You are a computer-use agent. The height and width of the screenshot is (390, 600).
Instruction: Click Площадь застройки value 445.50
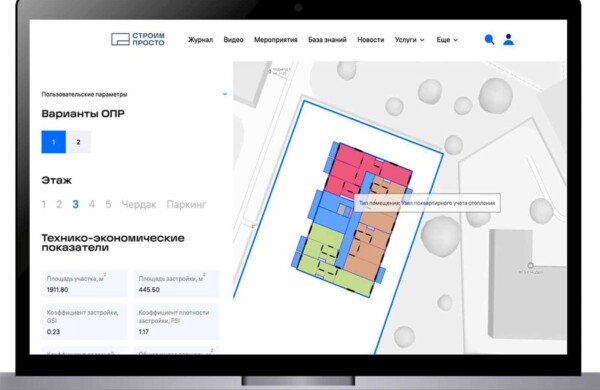(x=149, y=290)
